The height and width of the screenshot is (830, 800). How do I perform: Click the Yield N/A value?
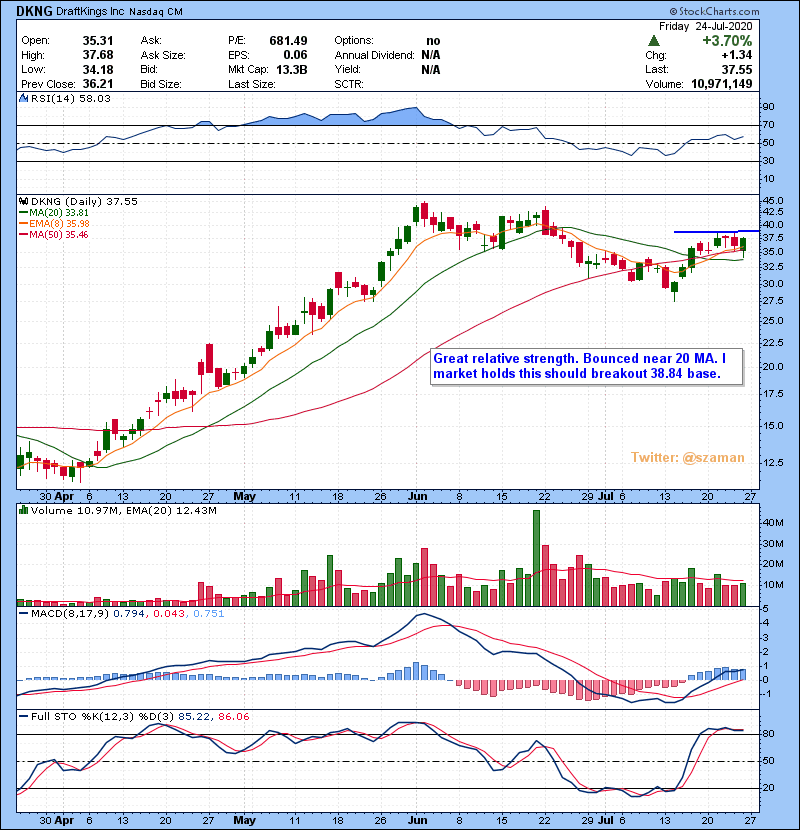[431, 69]
